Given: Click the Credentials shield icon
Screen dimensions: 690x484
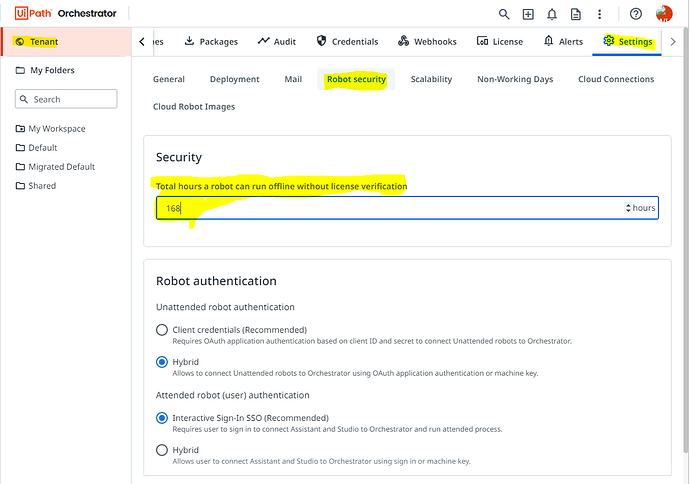Looking at the screenshot, I should (x=322, y=41).
